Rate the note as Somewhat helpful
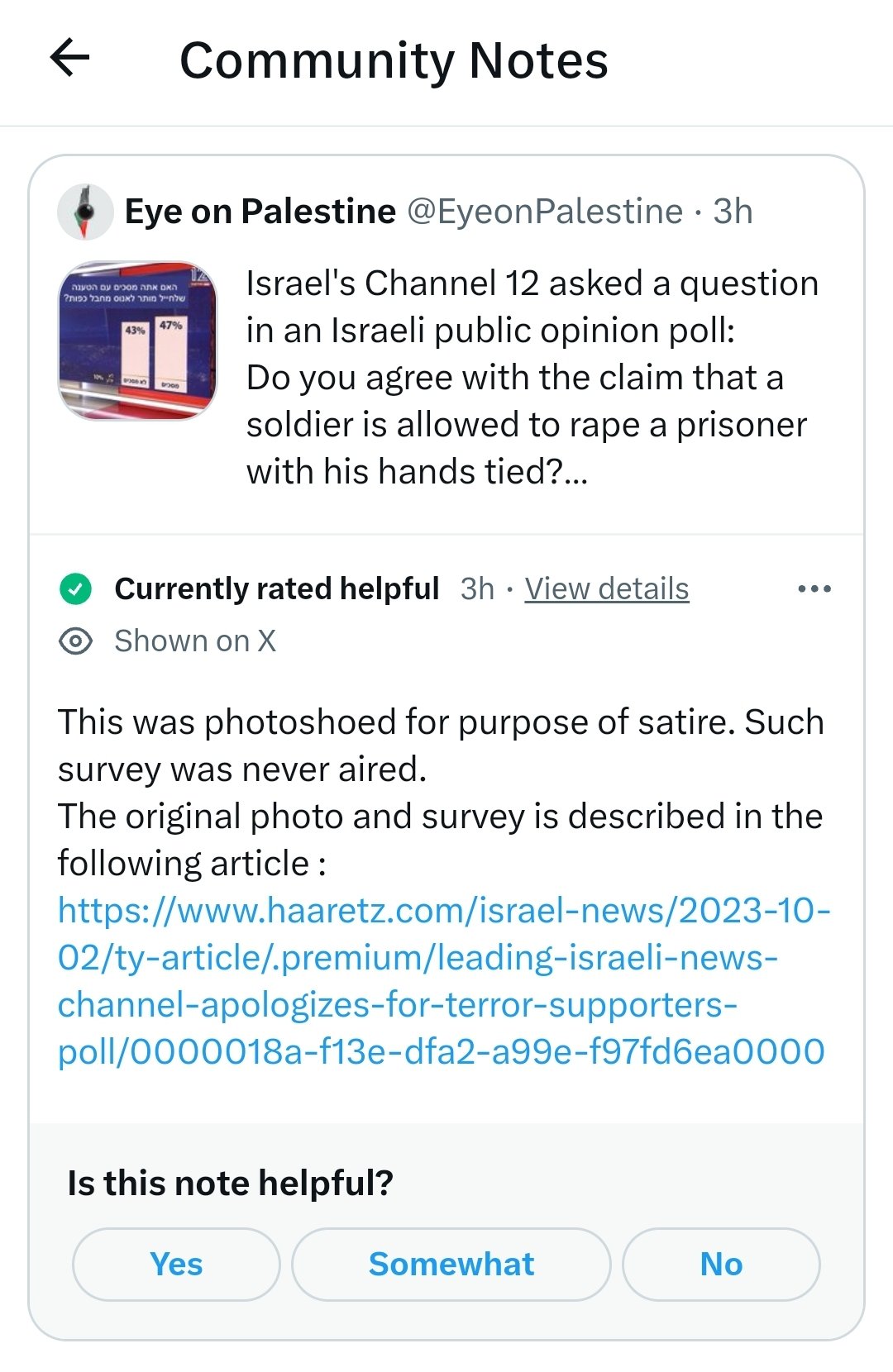The height and width of the screenshot is (1372, 893). [451, 1264]
